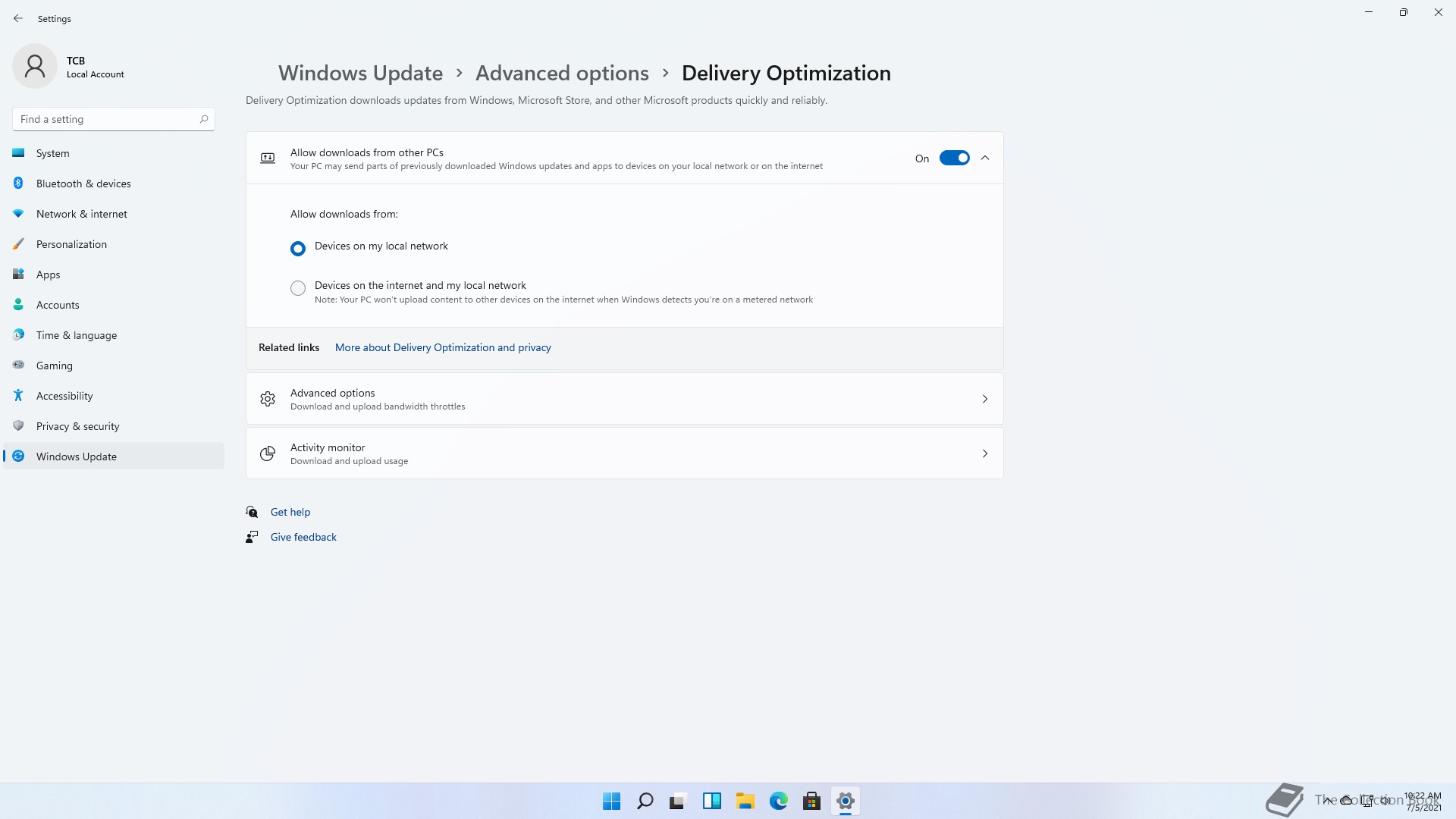This screenshot has height=819, width=1456.
Task: Open Task View on the taskbar
Action: pos(678,801)
